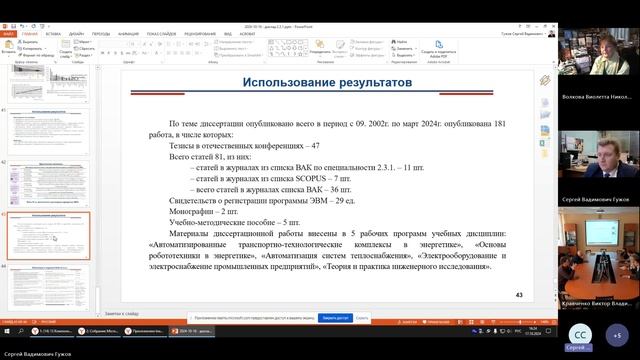Click the SCOPUS articles line – 7 шт.
This screenshot has width=640, height=360.
(270, 178)
